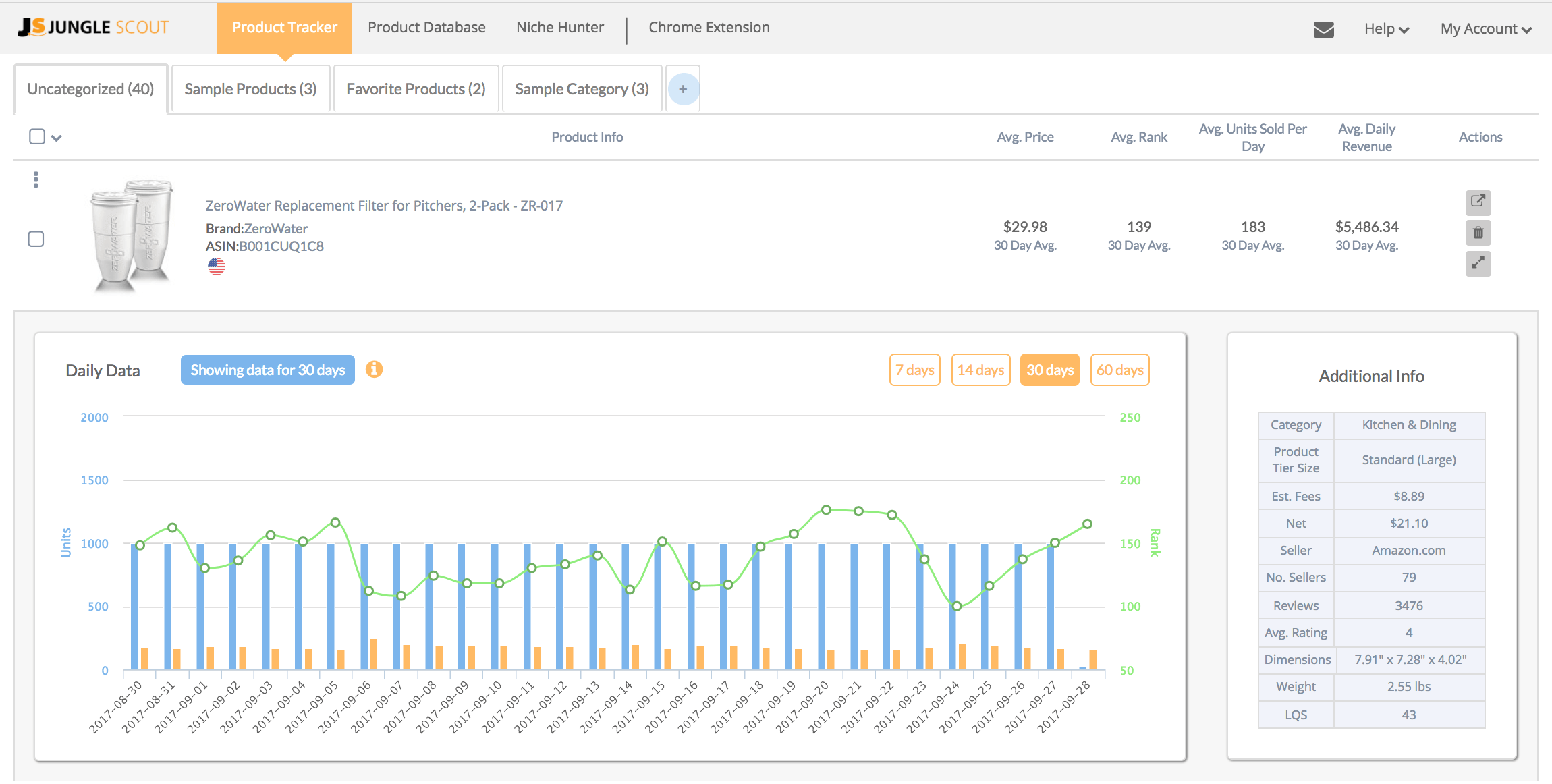Open the three-dot row options menu

(36, 179)
